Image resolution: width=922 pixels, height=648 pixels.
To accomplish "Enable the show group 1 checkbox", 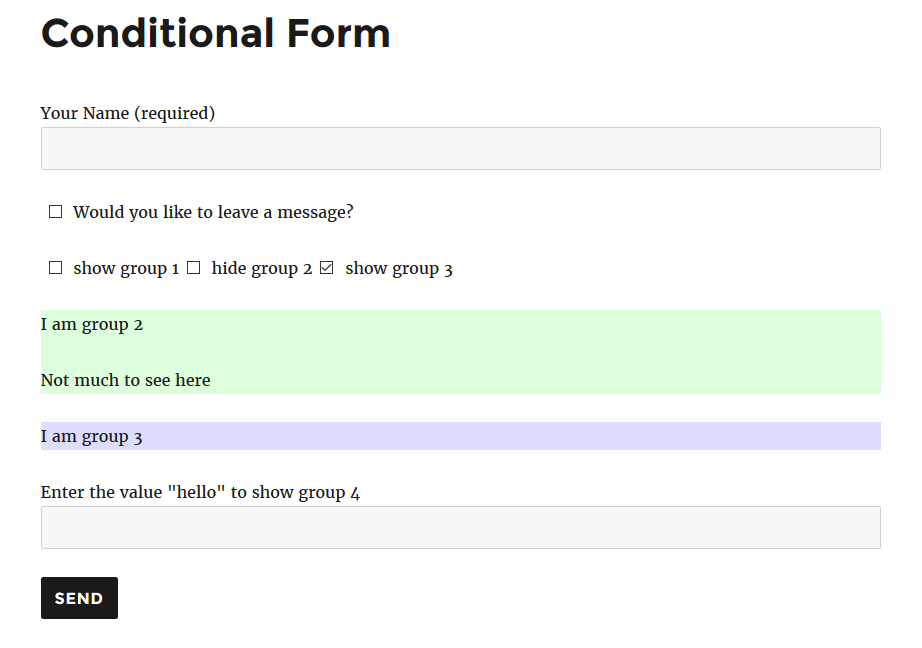I will point(55,268).
